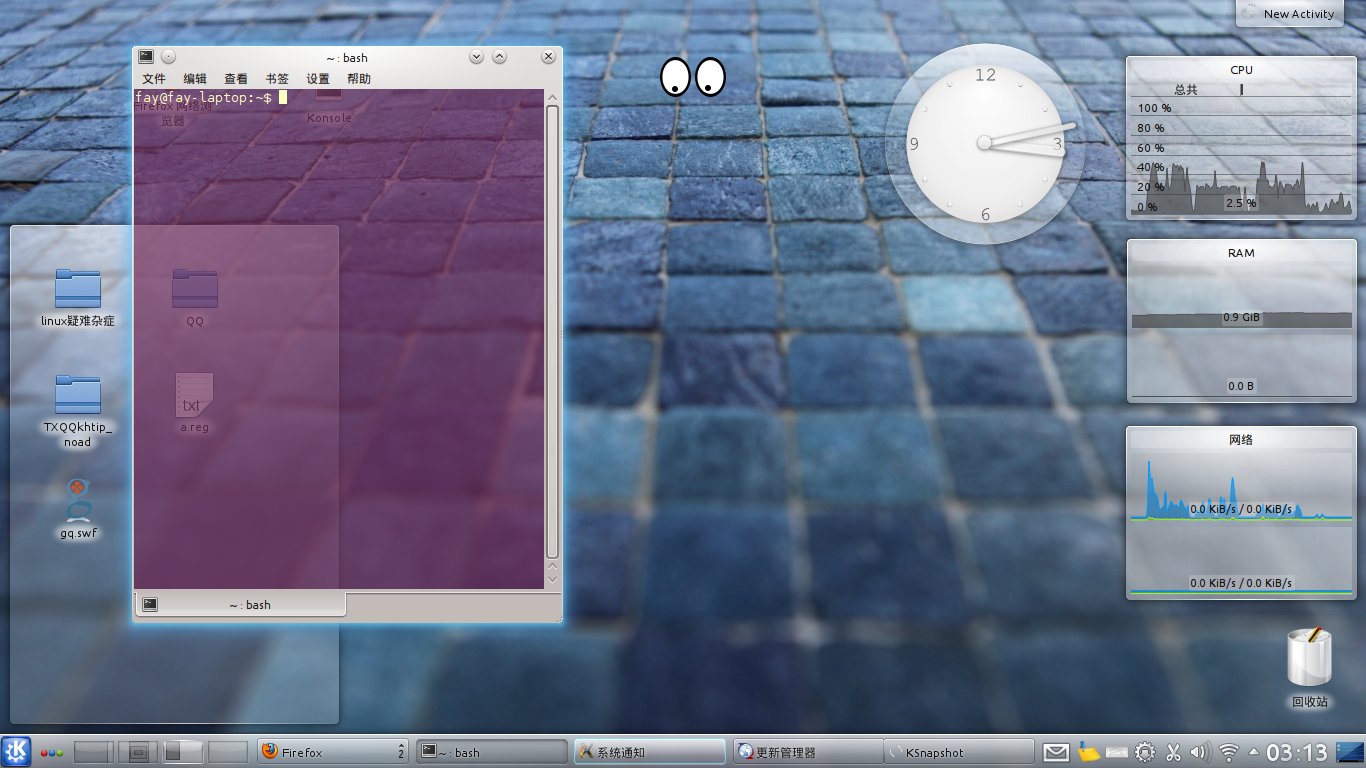Viewport: 1366px width, 768px height.
Task: Open Klipper scissors clipboard tray icon
Action: 1174,752
